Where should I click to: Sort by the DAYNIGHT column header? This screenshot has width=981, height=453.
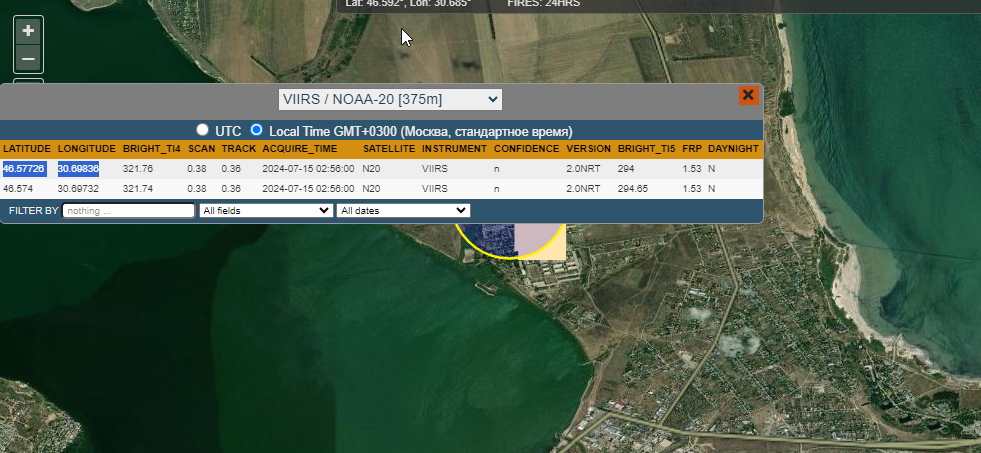pos(733,149)
